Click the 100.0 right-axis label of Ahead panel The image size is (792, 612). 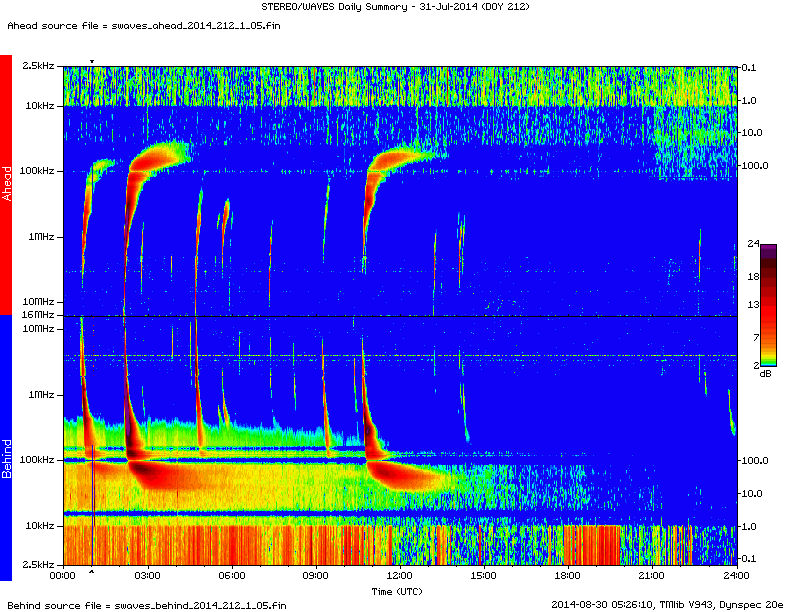point(754,166)
